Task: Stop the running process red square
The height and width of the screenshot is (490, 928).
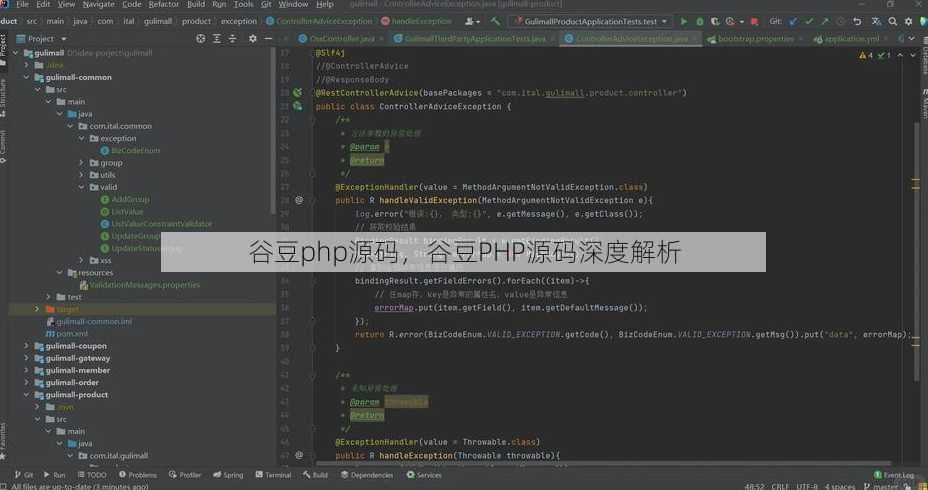Action: (x=754, y=21)
